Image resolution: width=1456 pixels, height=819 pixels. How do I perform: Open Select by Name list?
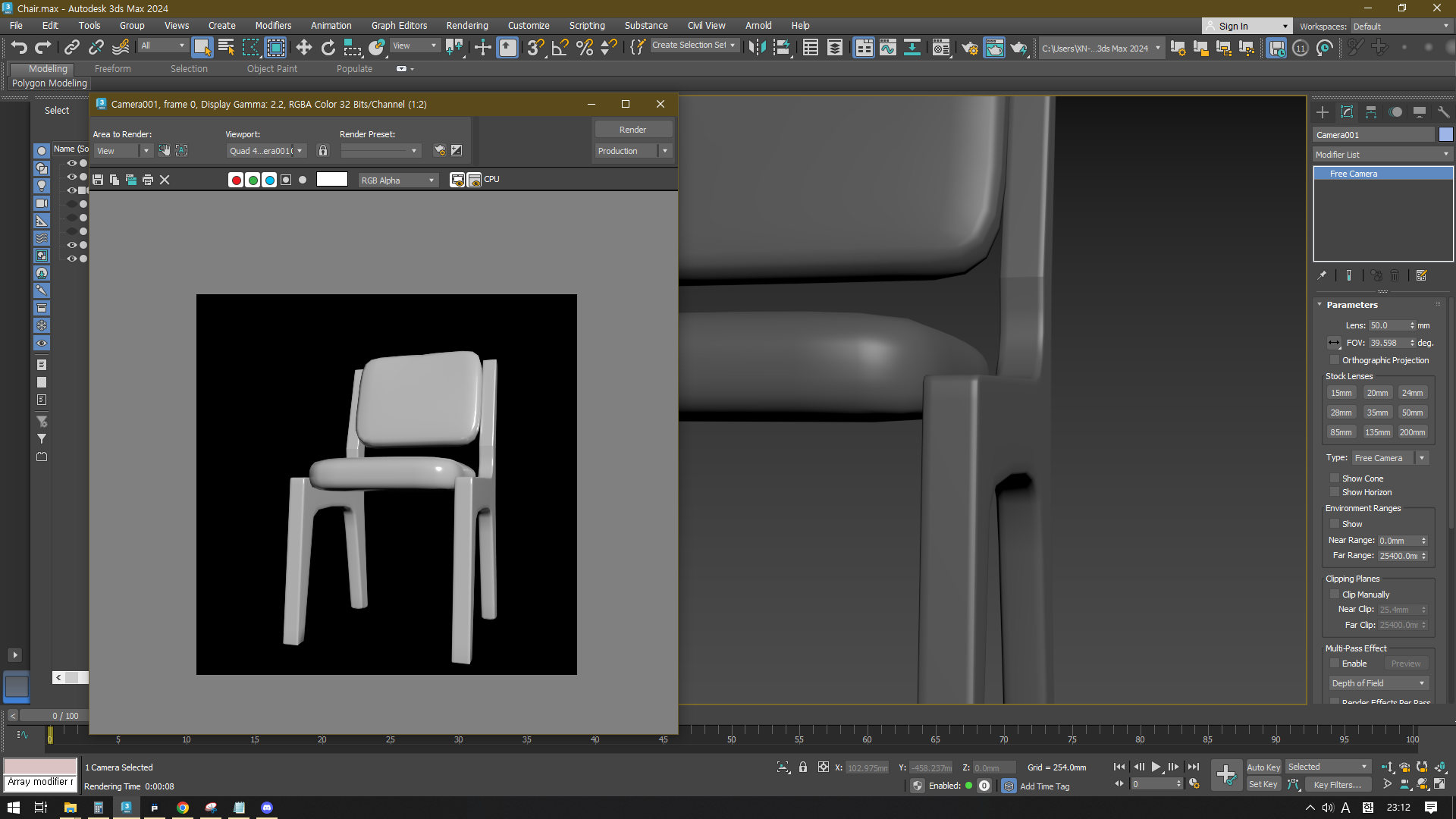point(226,48)
